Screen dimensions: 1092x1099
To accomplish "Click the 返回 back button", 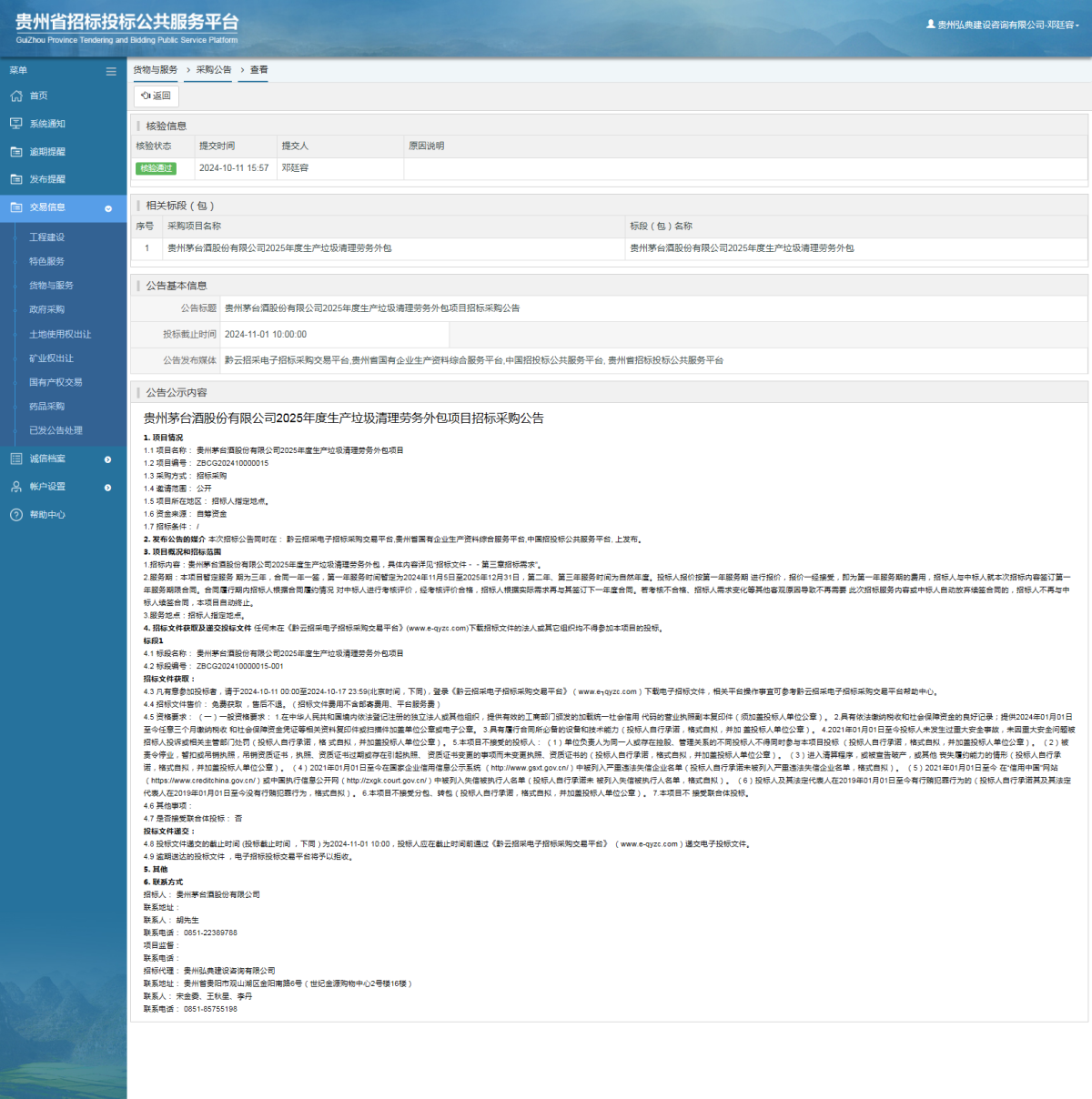I will (x=156, y=96).
